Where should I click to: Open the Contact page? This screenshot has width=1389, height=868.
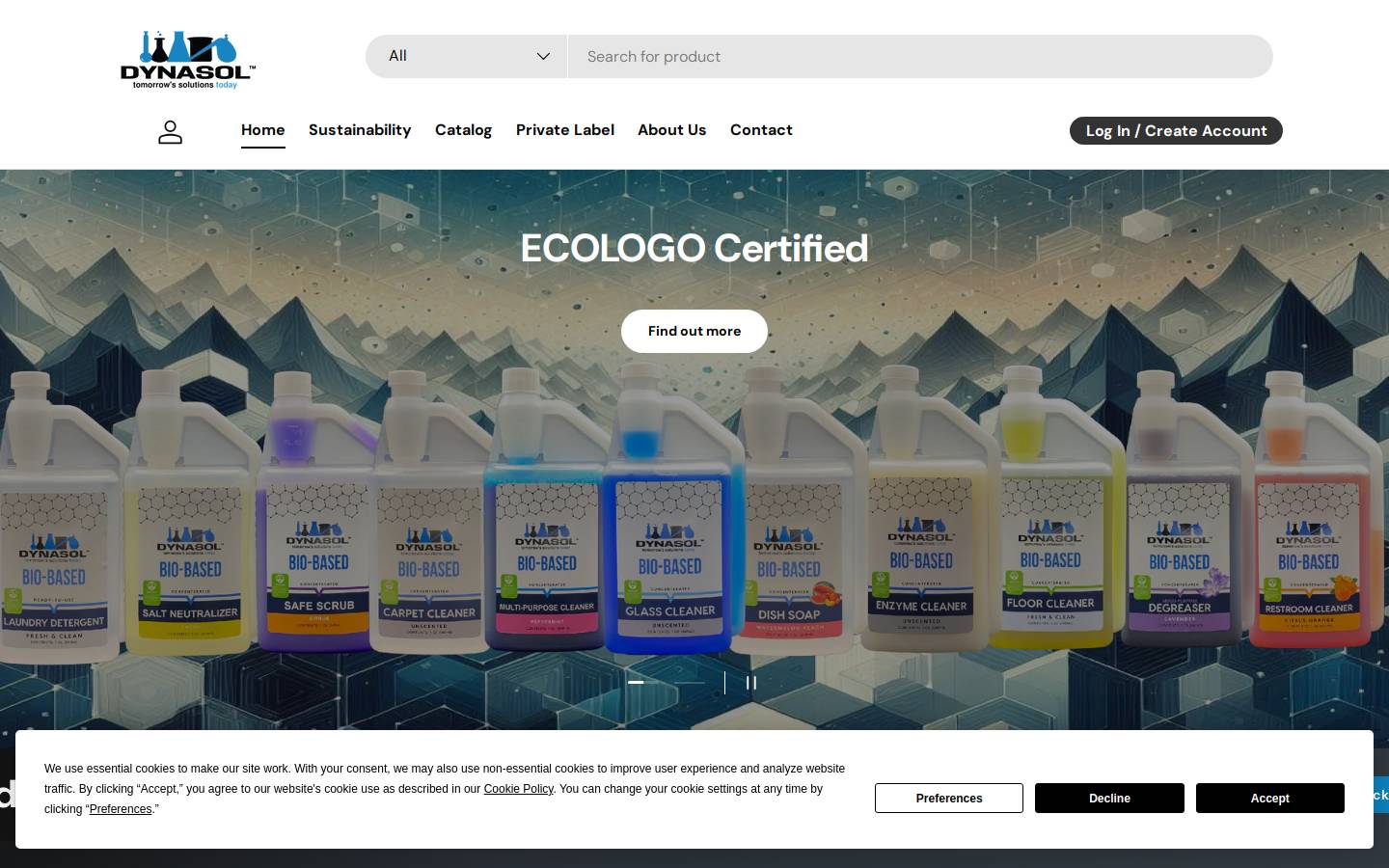pos(761,130)
